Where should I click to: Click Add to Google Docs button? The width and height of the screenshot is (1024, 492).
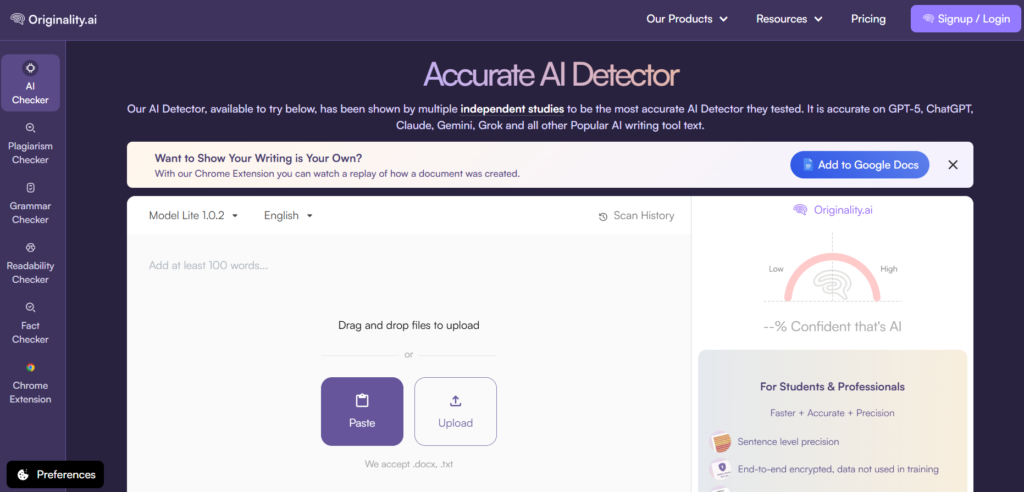coord(859,165)
